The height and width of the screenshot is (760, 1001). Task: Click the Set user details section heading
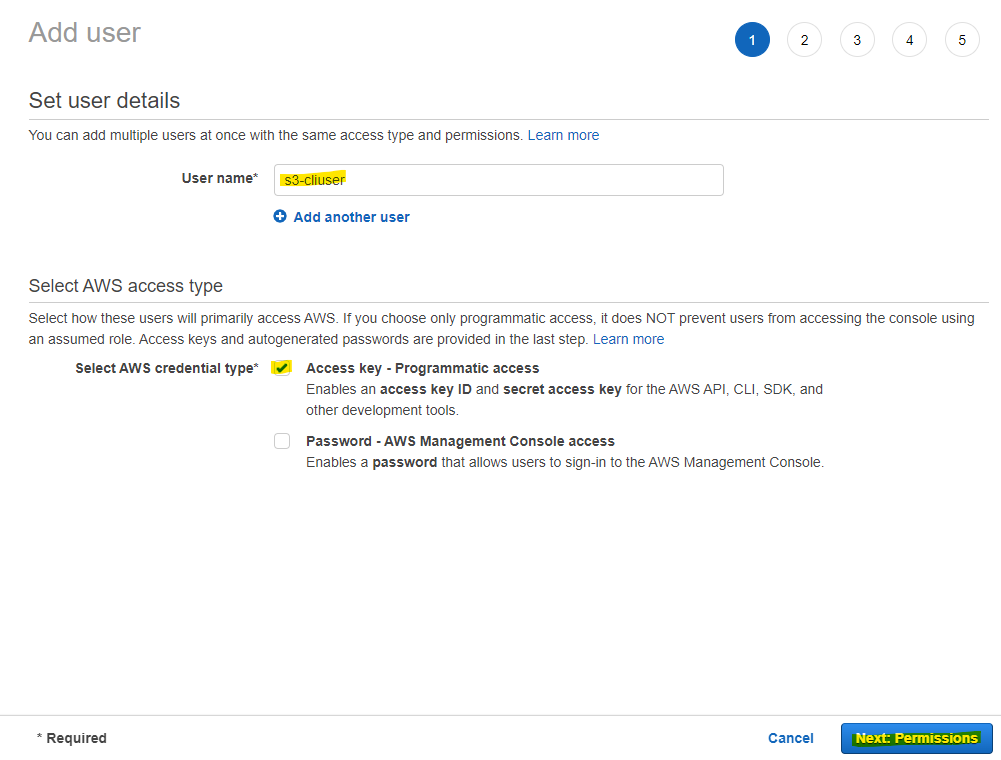coord(104,100)
